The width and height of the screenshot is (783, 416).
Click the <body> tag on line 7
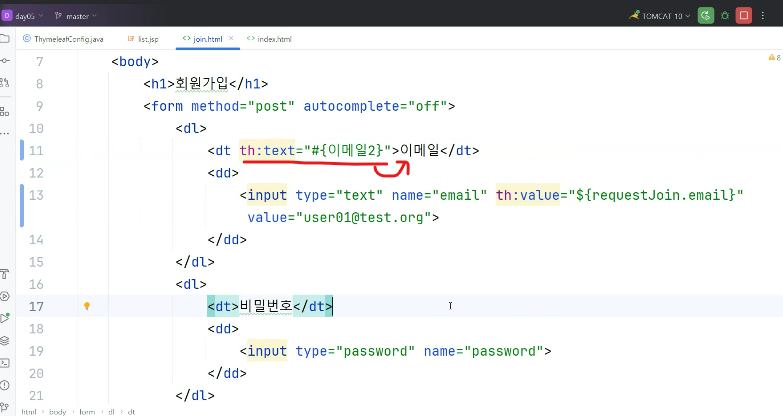click(x=135, y=61)
